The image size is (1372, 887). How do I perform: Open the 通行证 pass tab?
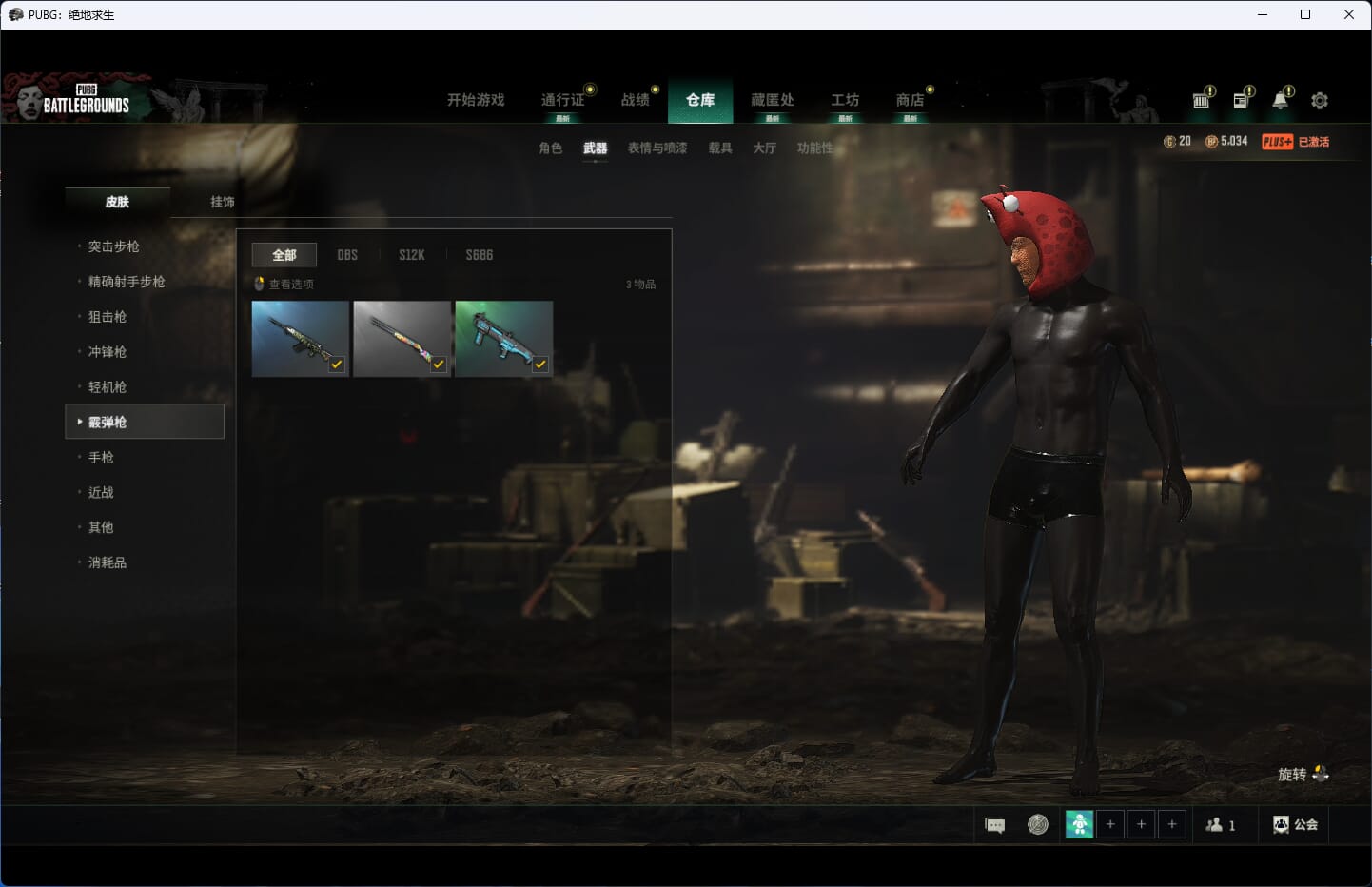pos(562,100)
